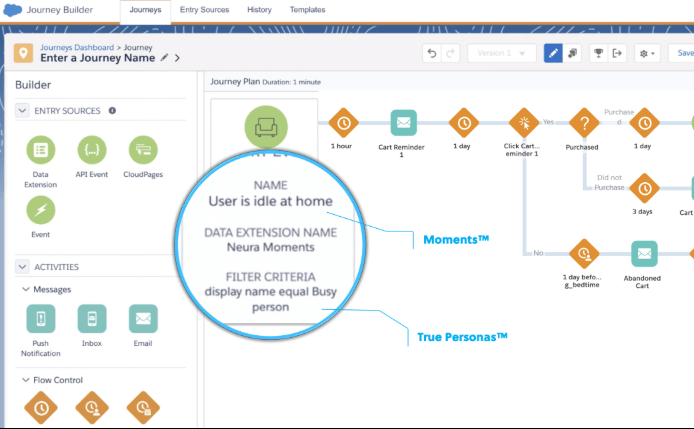Select the Email message activity icon
Screen dimensions: 694x429
pos(143,319)
